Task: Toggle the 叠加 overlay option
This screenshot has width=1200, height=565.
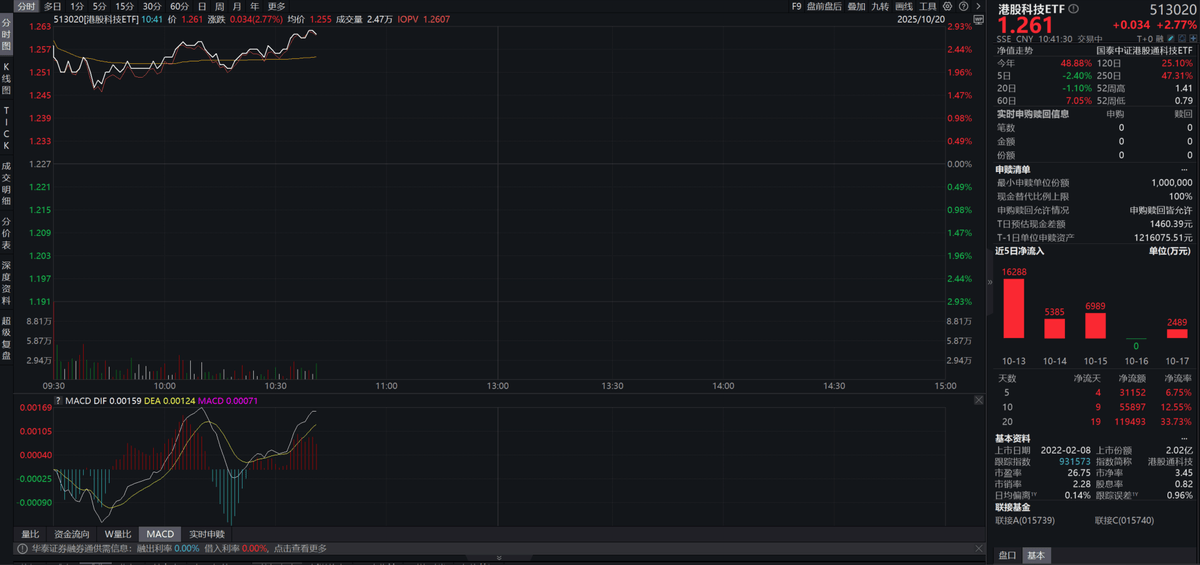Action: point(856,6)
